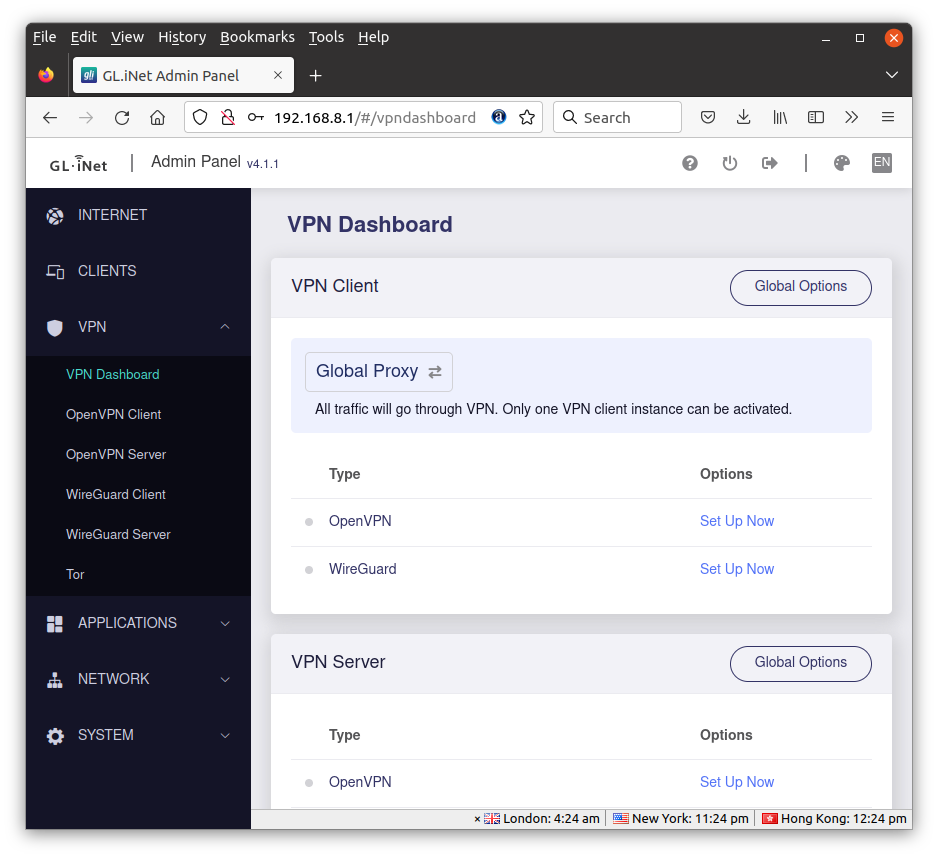Image resolution: width=938 pixels, height=858 pixels.
Task: Switch proxy mode via Global Proxy button
Action: [379, 372]
